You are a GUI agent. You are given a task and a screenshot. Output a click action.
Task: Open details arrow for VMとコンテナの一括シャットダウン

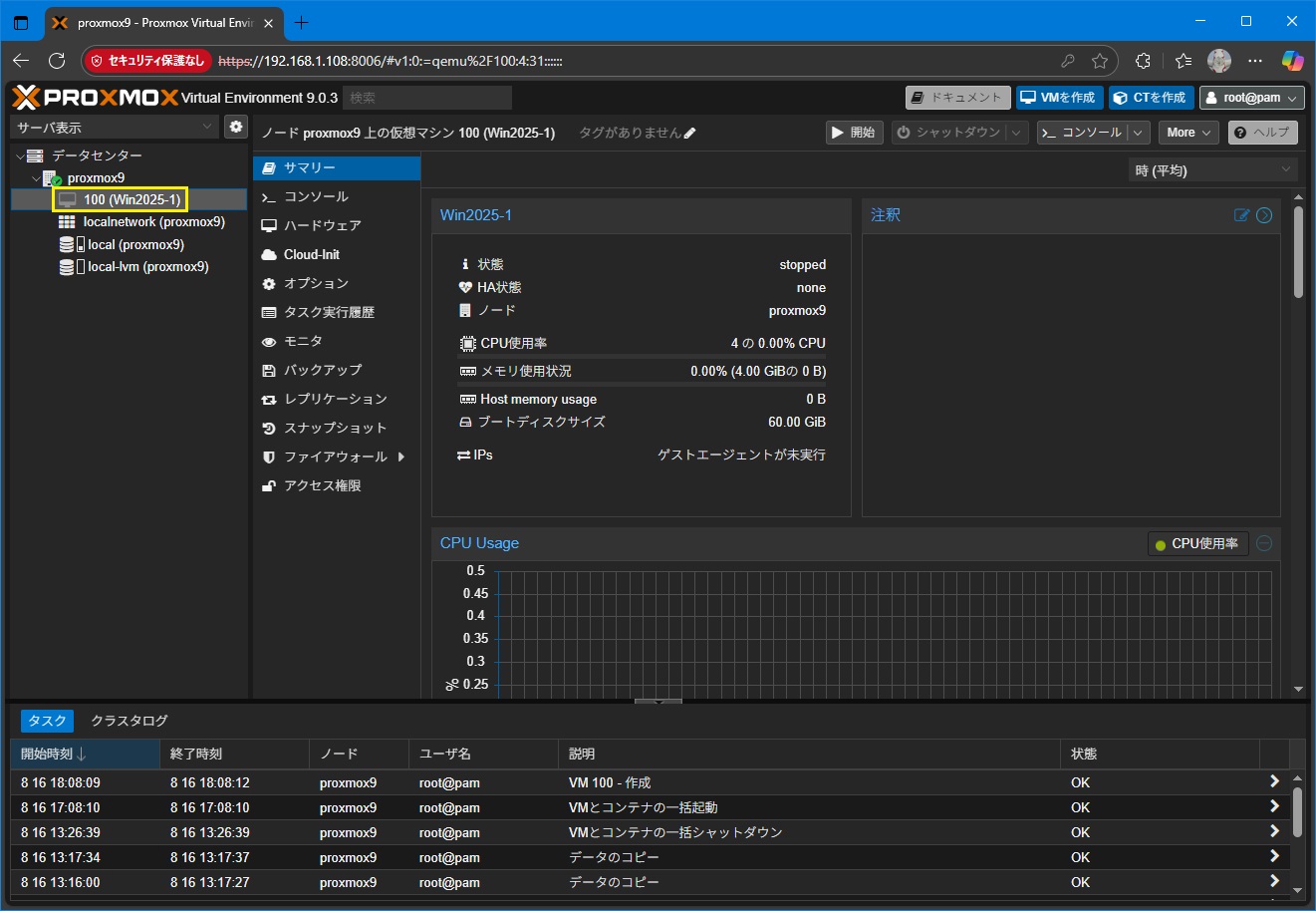click(x=1274, y=831)
